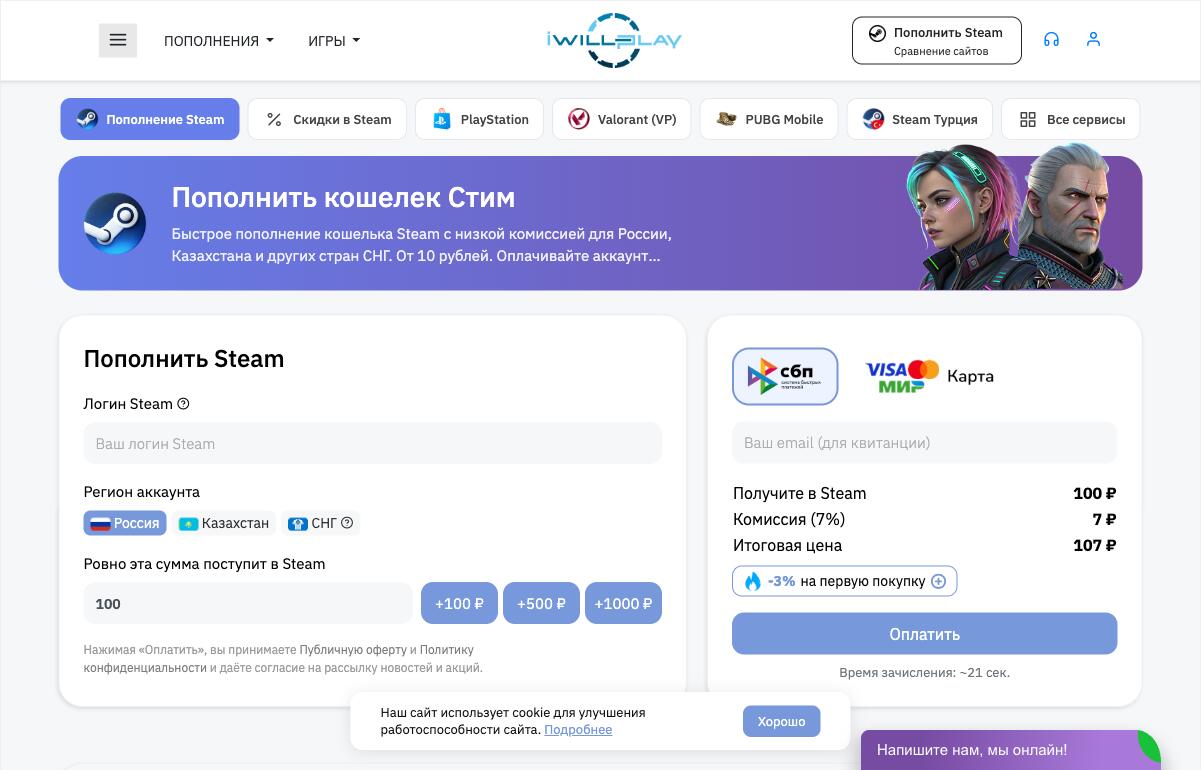
Task: Click help icon next to Логин Steam
Action: coord(183,404)
